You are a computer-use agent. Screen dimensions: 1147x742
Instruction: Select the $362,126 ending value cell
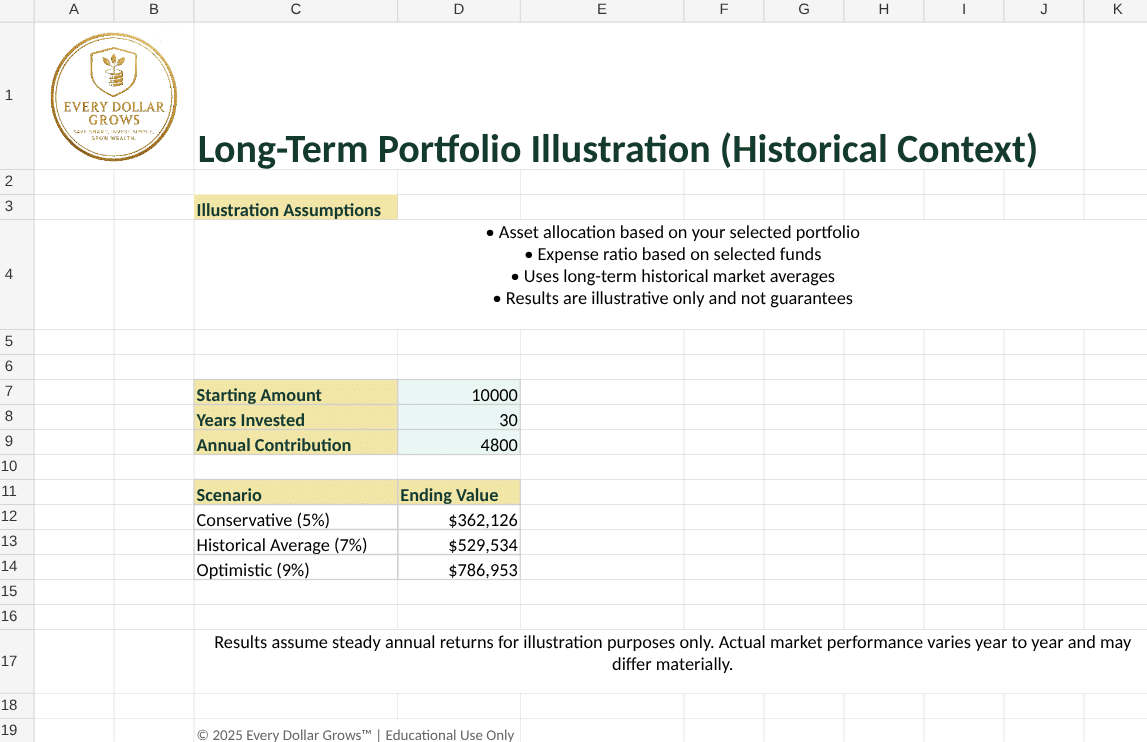459,517
